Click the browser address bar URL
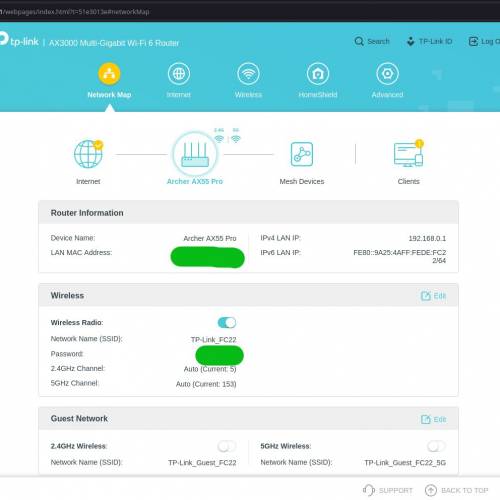The width and height of the screenshot is (500, 500). pos(75,12)
